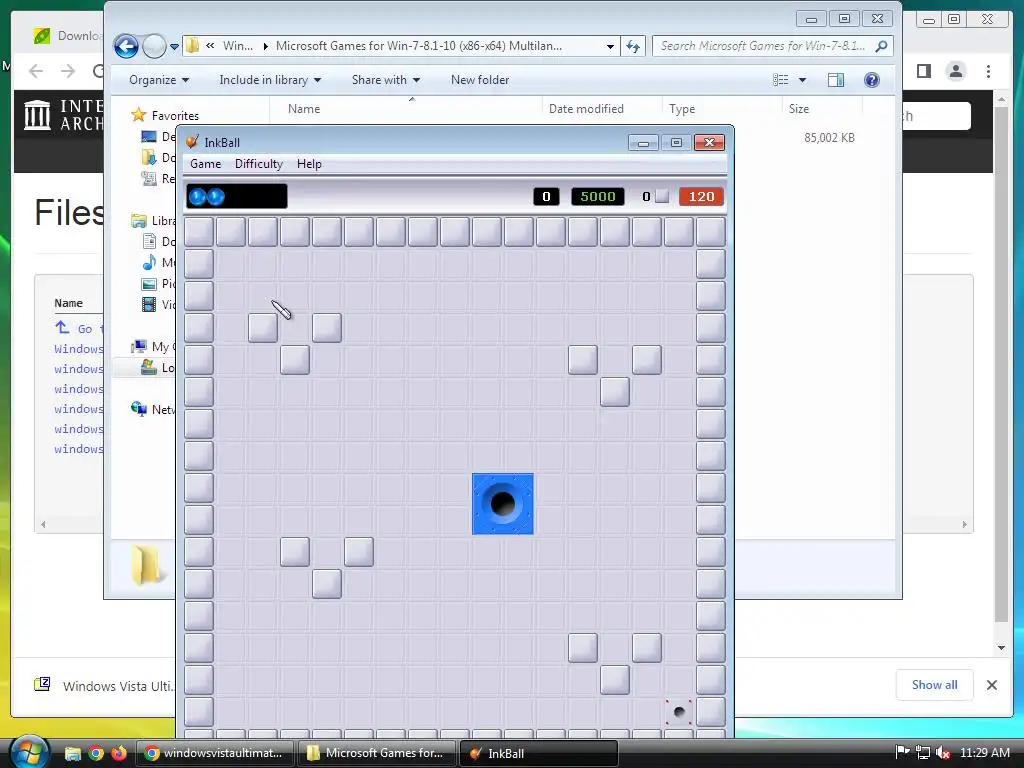Click the Action Center flag tray icon

pyautogui.click(x=903, y=752)
